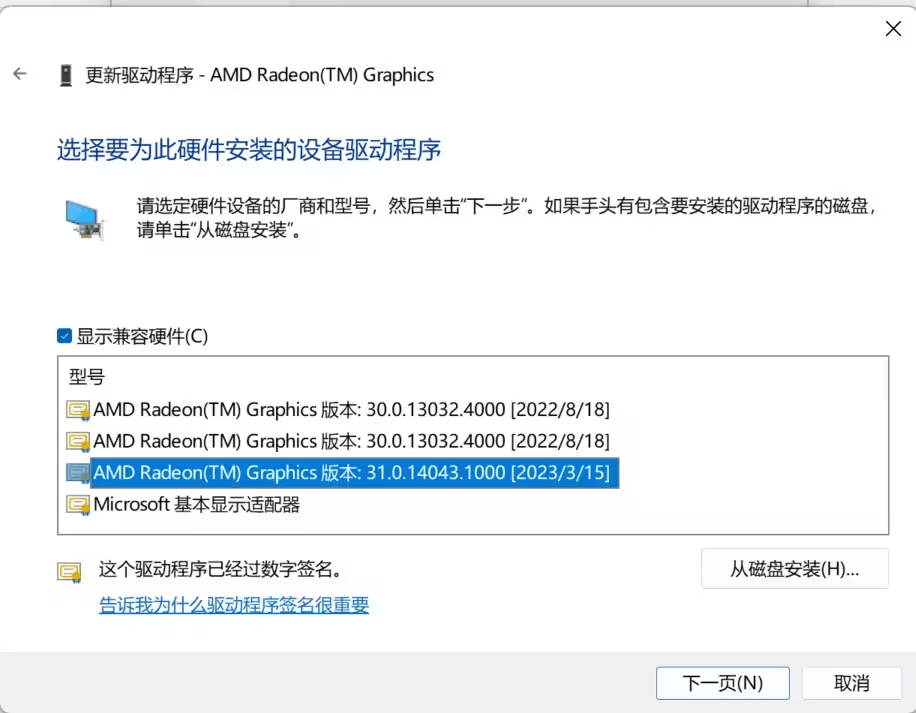The image size is (916, 713).
Task: Select the Microsoft 基本显示适配器 entry
Action: (x=197, y=504)
